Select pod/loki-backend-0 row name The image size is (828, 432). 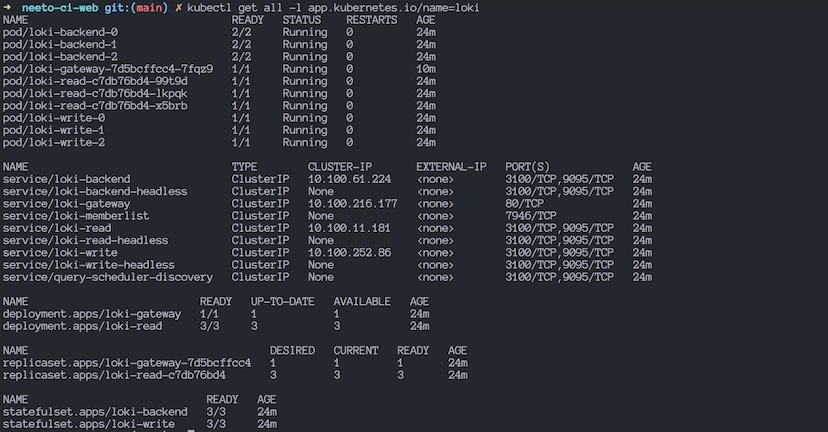(x=60, y=32)
